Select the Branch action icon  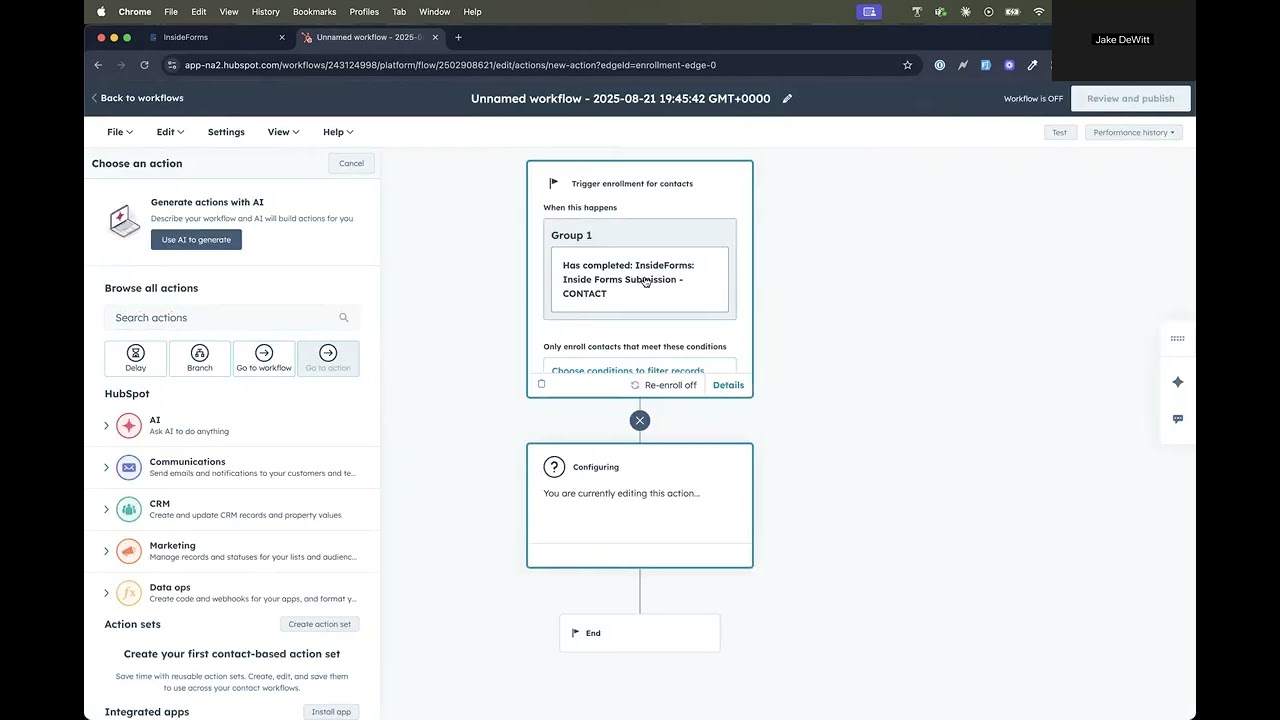(200, 353)
